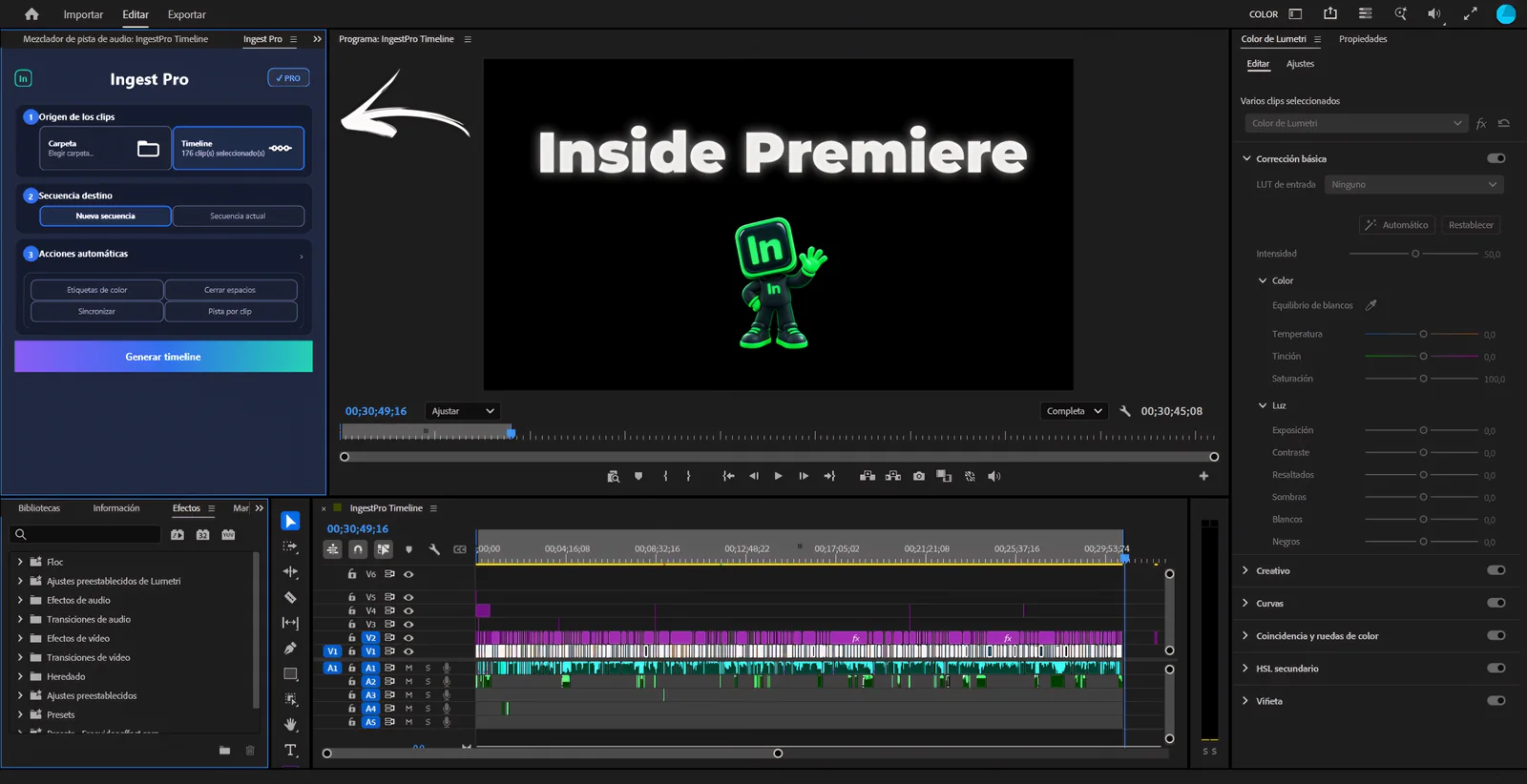
Task: Expand the HSL secundario section
Action: pos(1245,668)
